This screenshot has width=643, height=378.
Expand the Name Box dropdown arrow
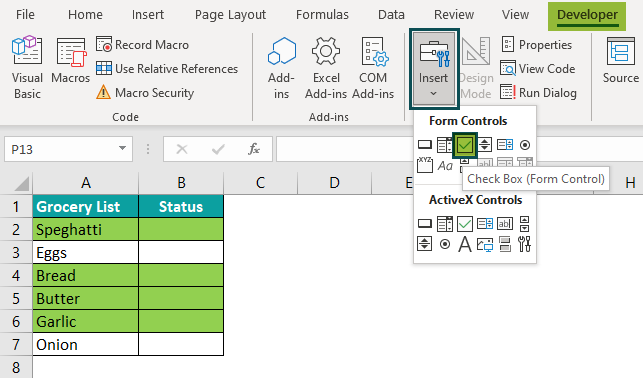point(122,148)
